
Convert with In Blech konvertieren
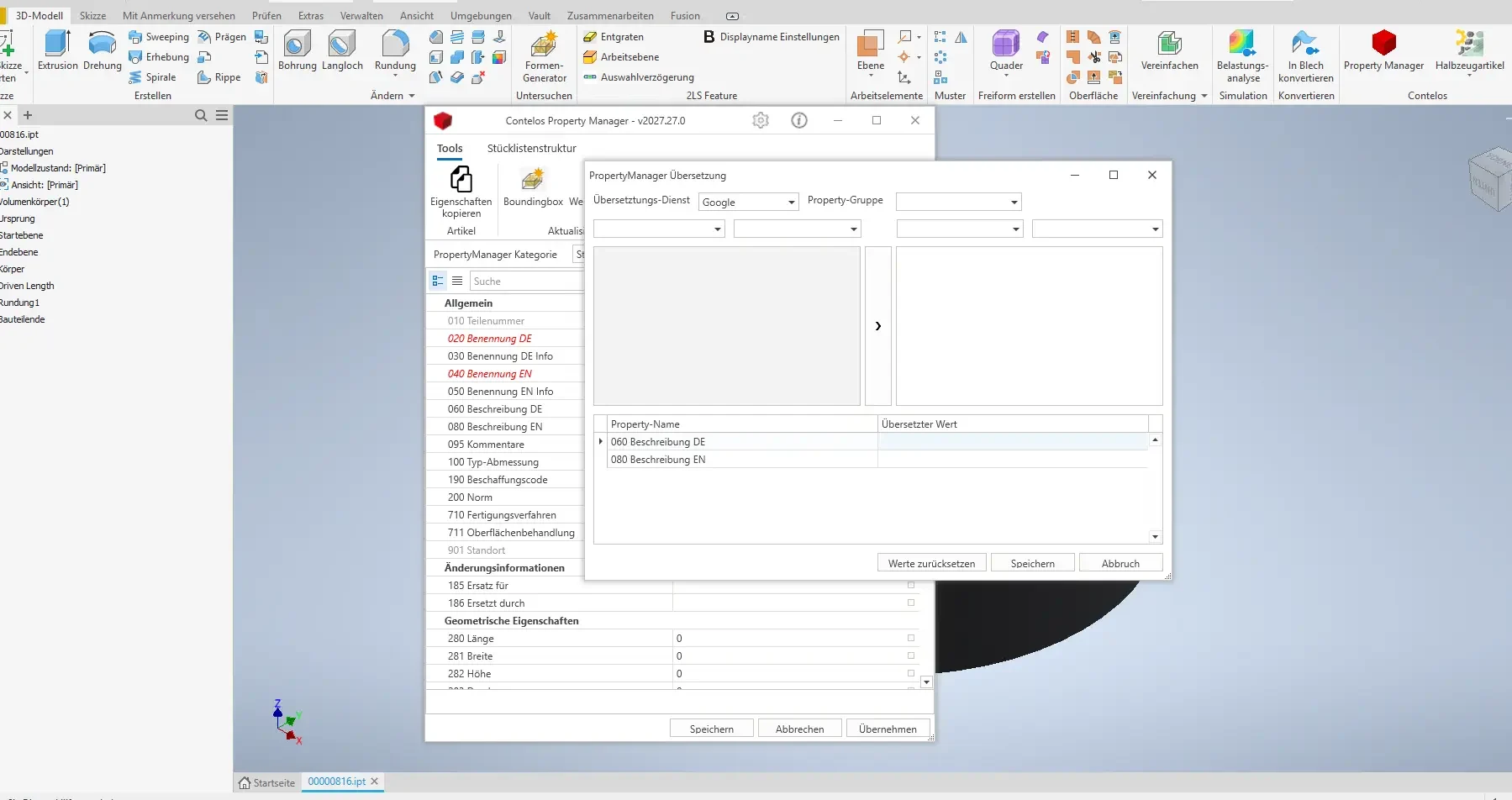[x=1305, y=56]
